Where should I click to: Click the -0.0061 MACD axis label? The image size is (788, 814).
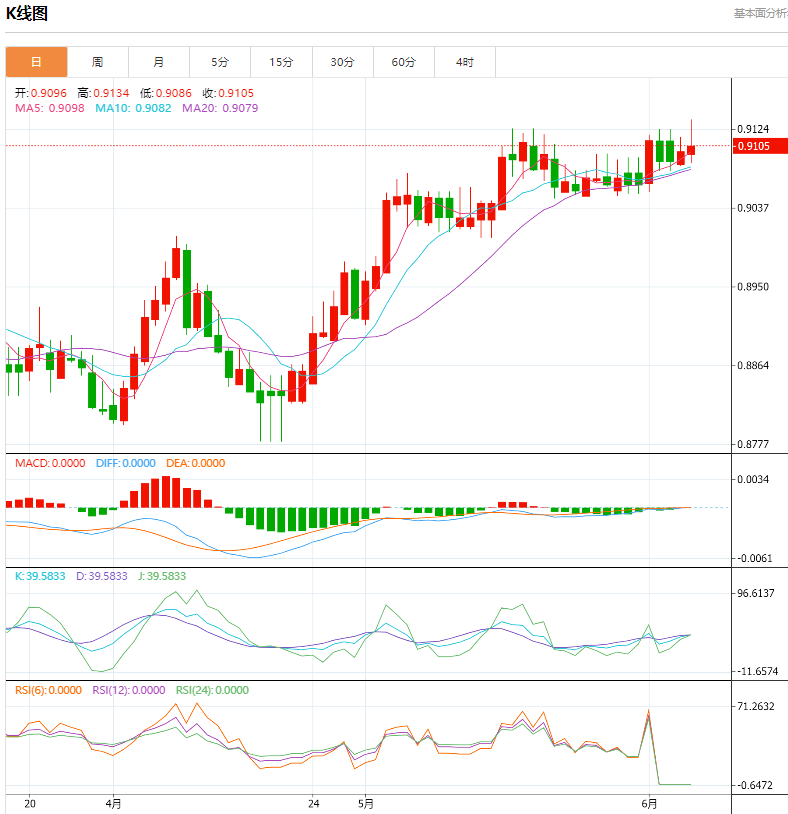pos(755,558)
